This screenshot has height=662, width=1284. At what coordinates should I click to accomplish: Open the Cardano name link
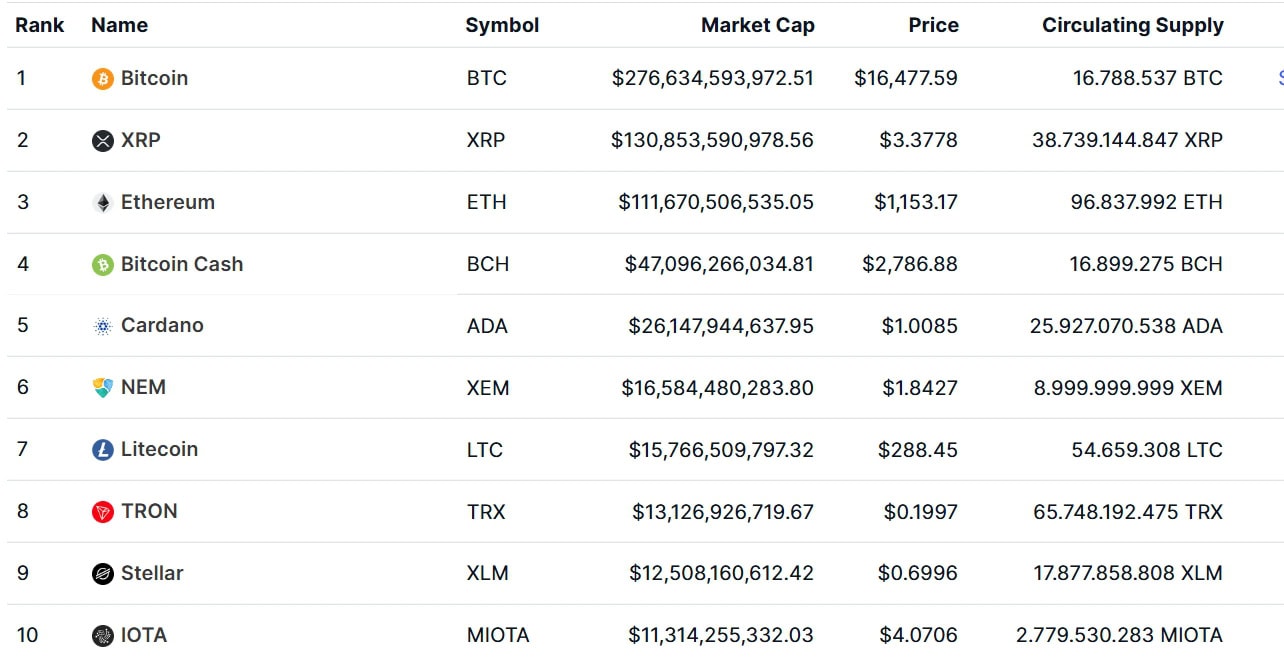pyautogui.click(x=162, y=325)
